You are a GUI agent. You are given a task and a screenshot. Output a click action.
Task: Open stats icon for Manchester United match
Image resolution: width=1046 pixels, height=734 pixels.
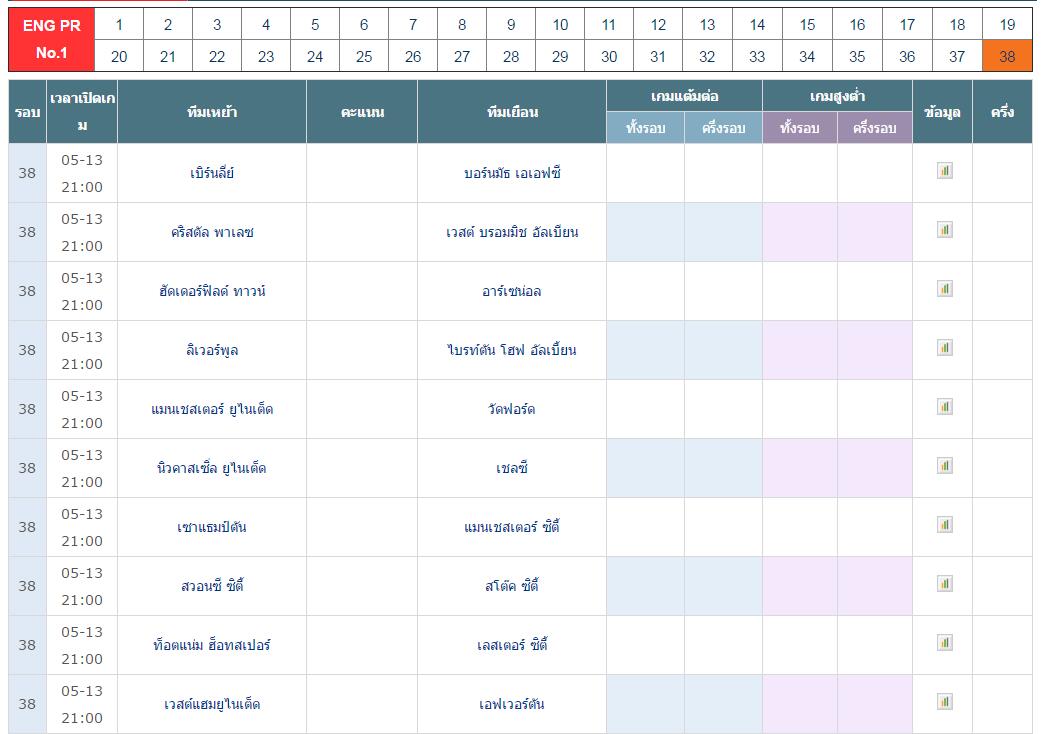coord(945,407)
